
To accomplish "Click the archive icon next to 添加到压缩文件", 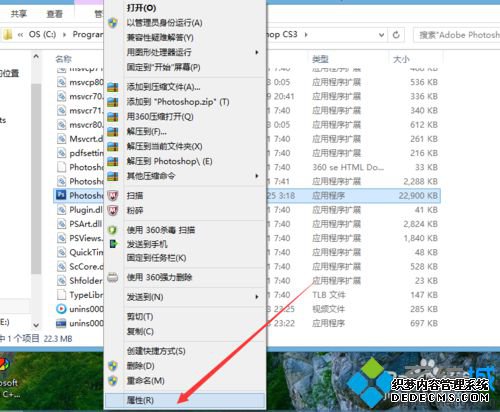I will click(x=113, y=87).
